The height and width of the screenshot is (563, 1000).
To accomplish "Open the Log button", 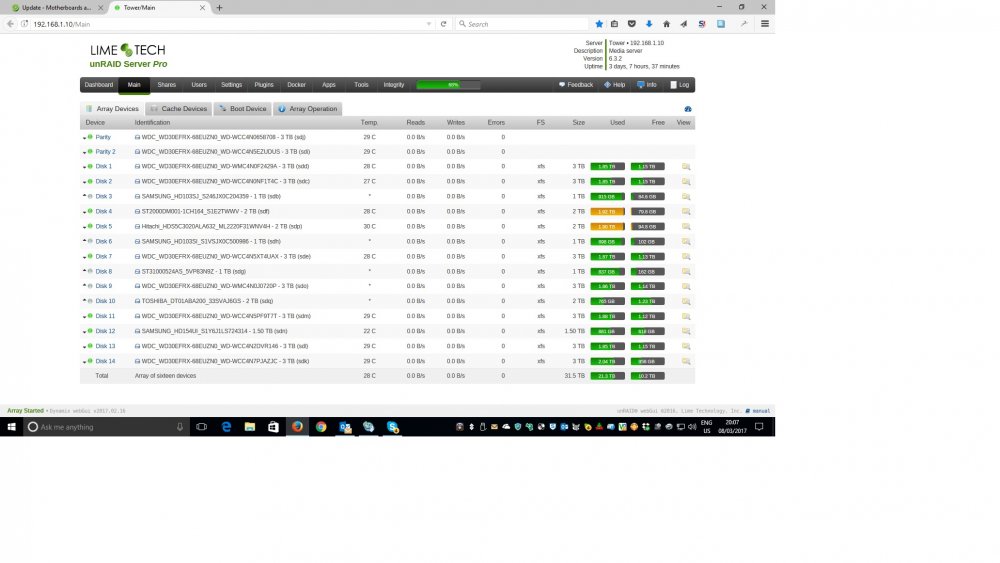I will [680, 85].
